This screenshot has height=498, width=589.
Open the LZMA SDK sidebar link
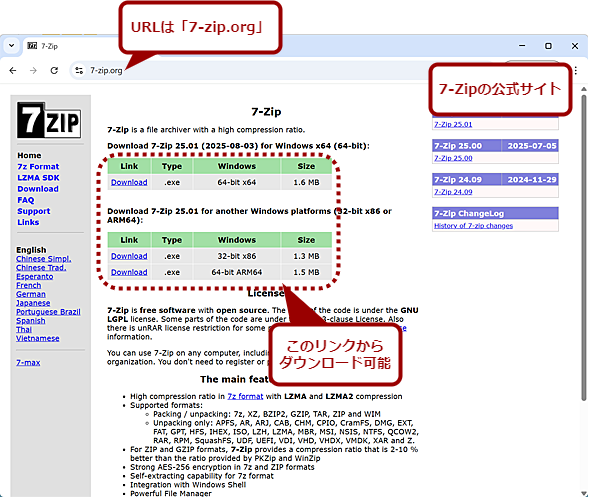click(38, 178)
